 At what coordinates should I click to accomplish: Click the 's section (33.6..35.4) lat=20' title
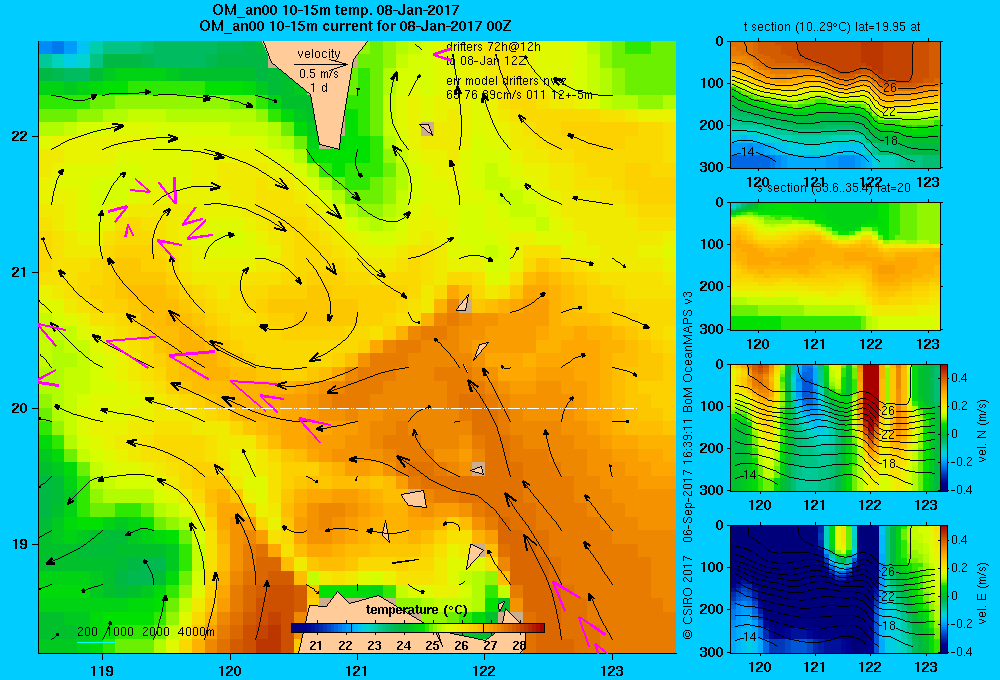(834, 188)
